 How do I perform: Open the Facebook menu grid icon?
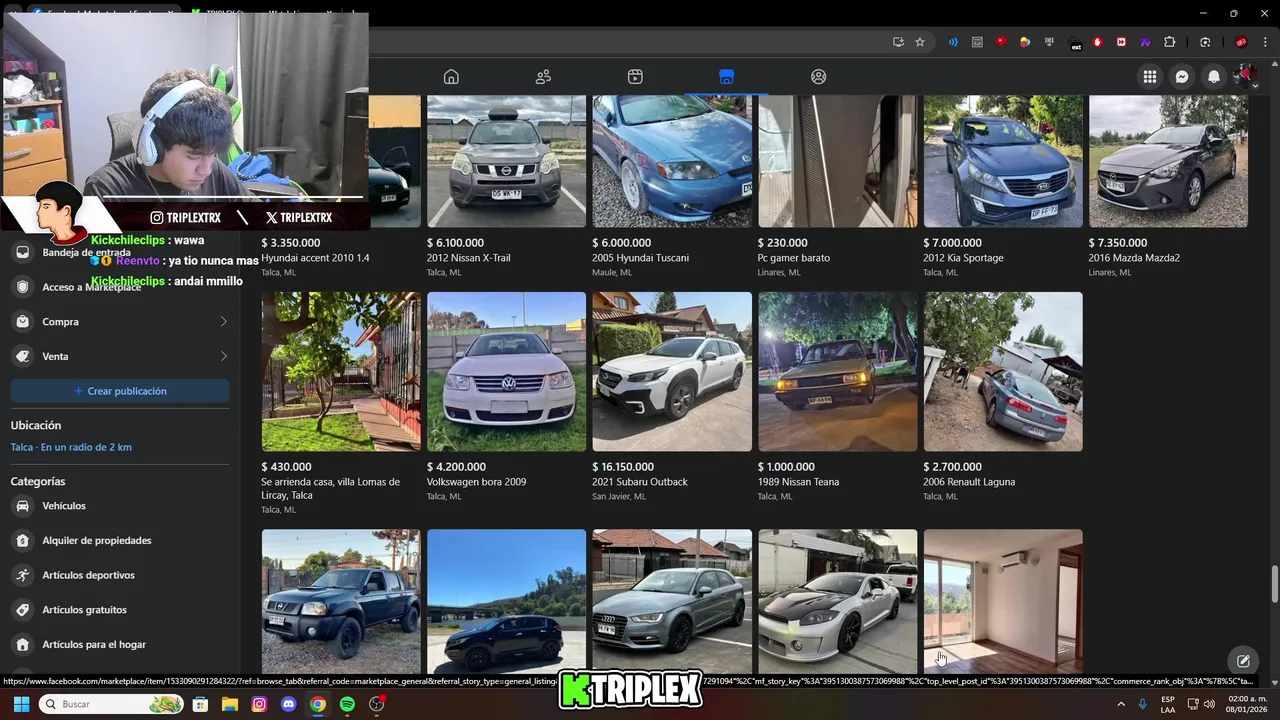tap(1150, 77)
